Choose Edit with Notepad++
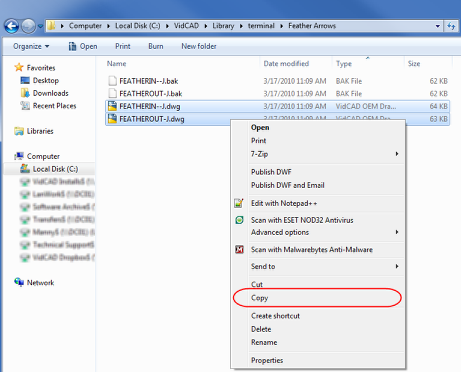 tap(284, 203)
